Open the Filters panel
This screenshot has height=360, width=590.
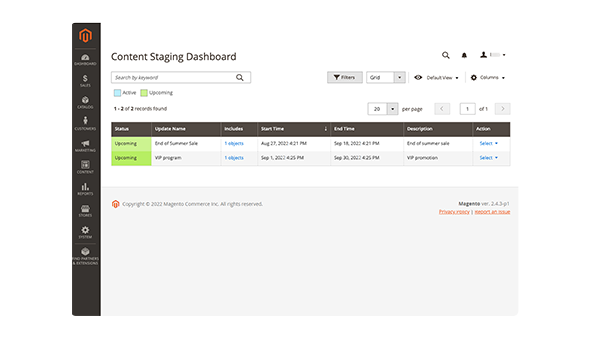coord(345,77)
